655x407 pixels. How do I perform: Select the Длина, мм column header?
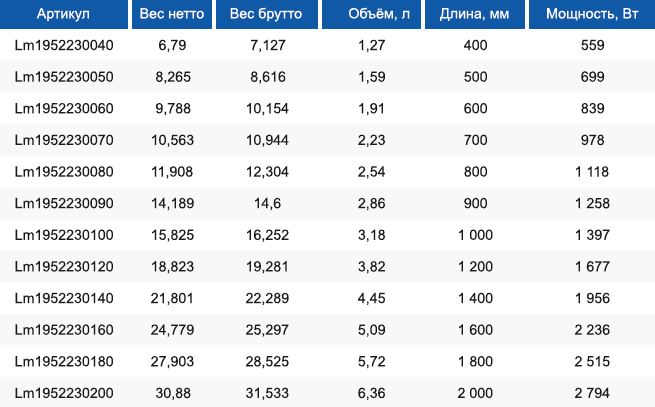475,14
